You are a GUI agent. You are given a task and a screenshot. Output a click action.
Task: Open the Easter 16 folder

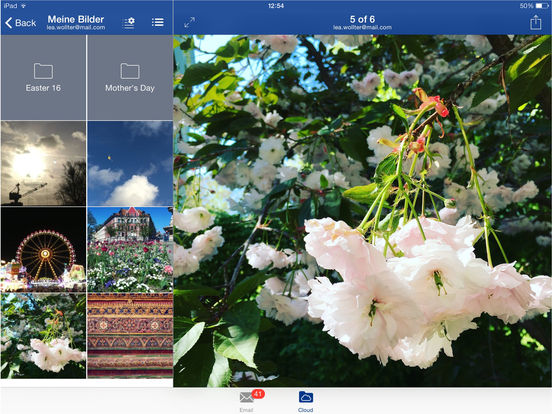point(43,78)
